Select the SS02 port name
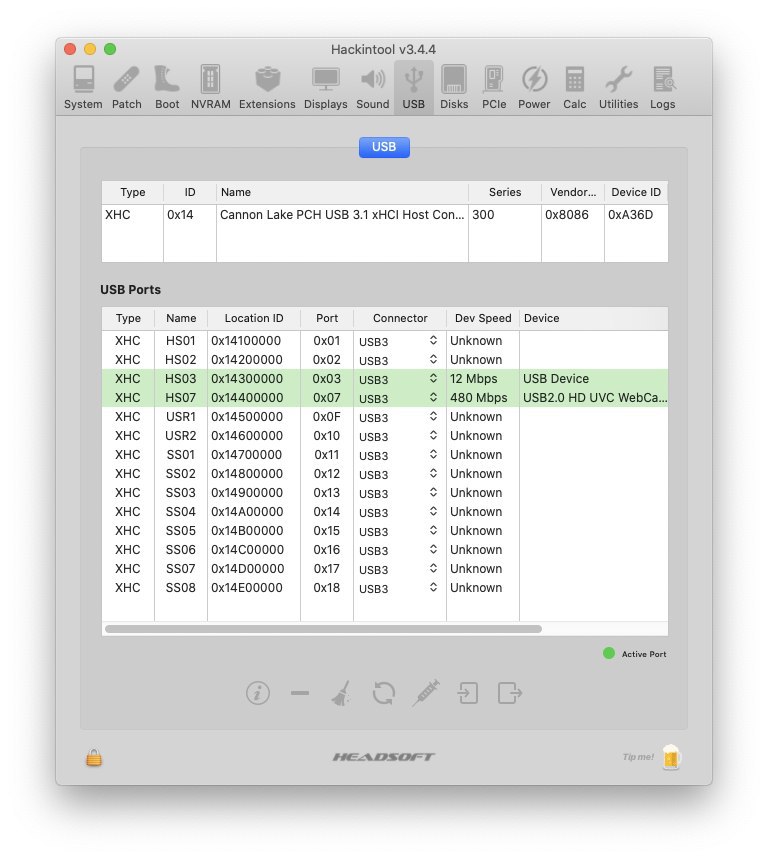The image size is (768, 859). pos(180,473)
